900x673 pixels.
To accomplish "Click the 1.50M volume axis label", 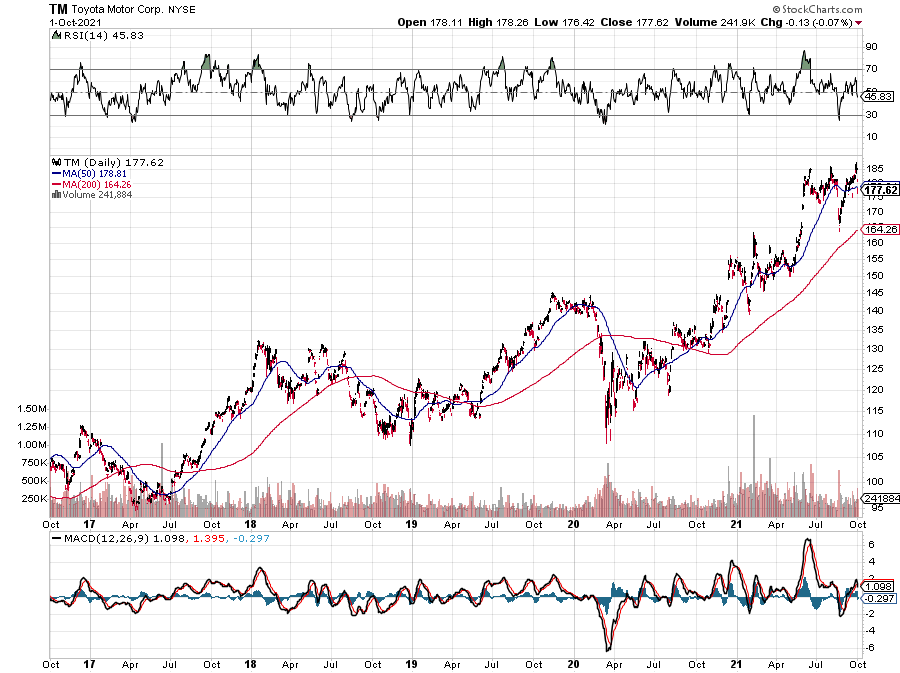I will pyautogui.click(x=32, y=409).
